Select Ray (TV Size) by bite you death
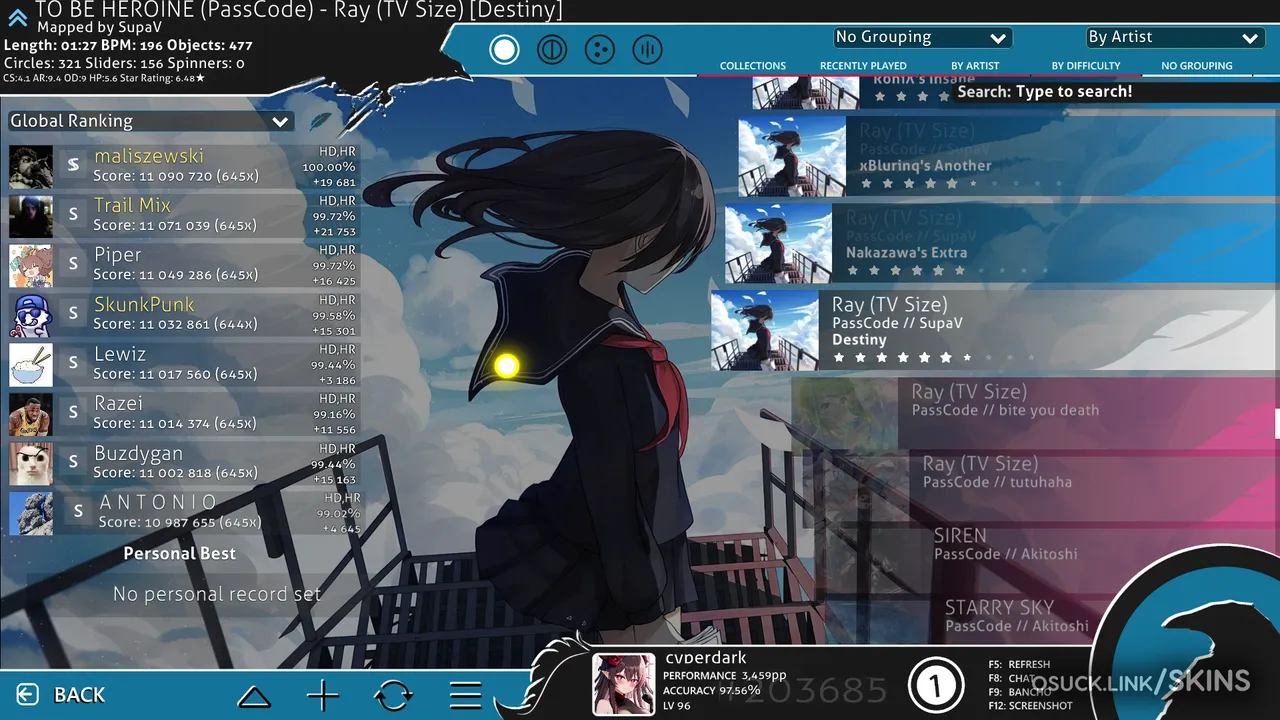1280x720 pixels. point(1035,413)
